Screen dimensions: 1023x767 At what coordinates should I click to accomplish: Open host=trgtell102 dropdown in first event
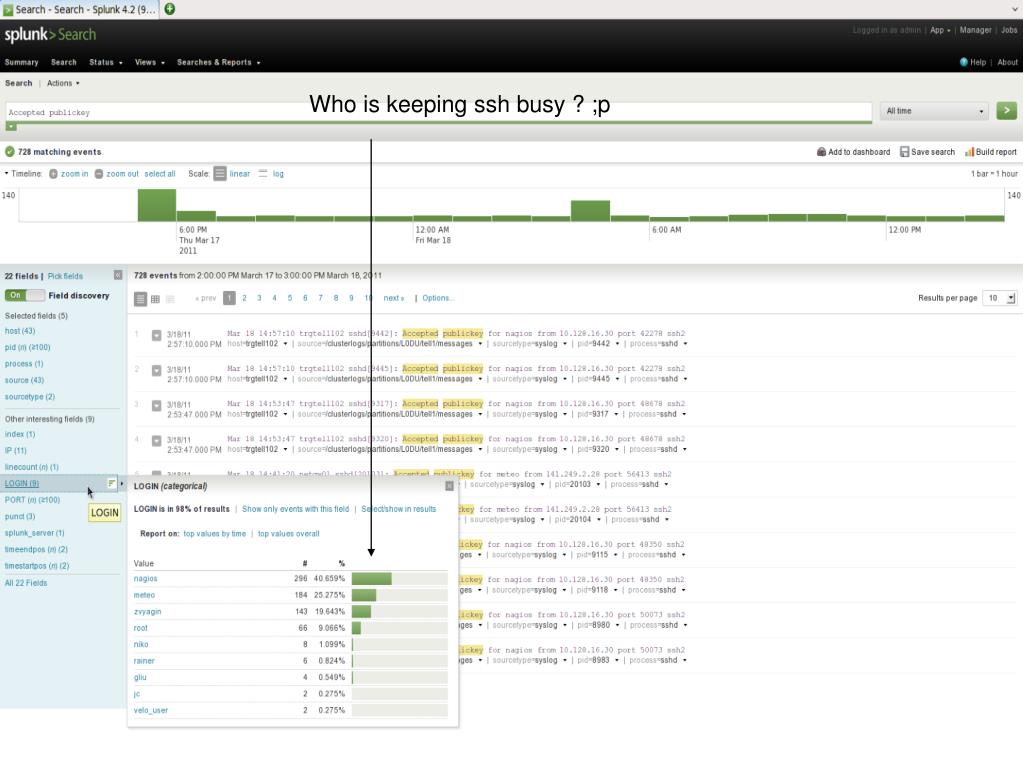[285, 344]
